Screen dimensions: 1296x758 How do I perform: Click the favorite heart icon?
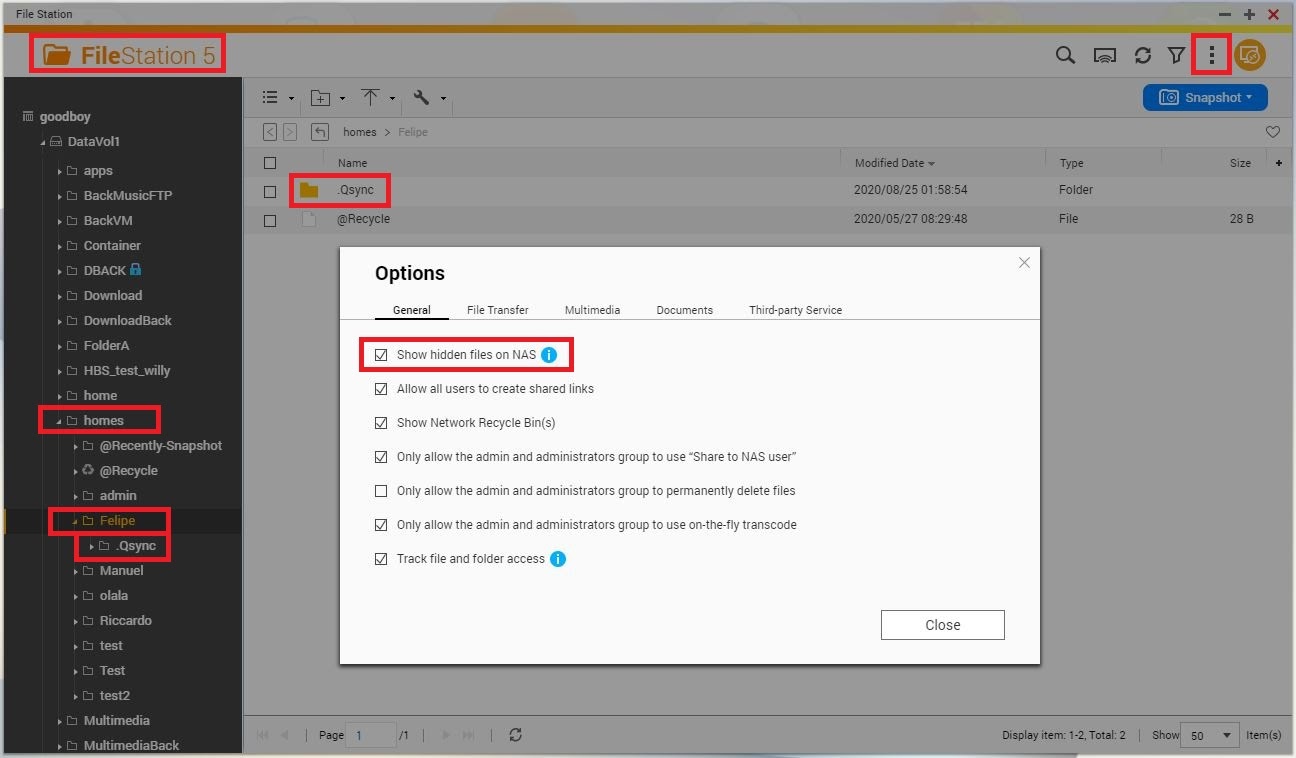click(x=1272, y=132)
